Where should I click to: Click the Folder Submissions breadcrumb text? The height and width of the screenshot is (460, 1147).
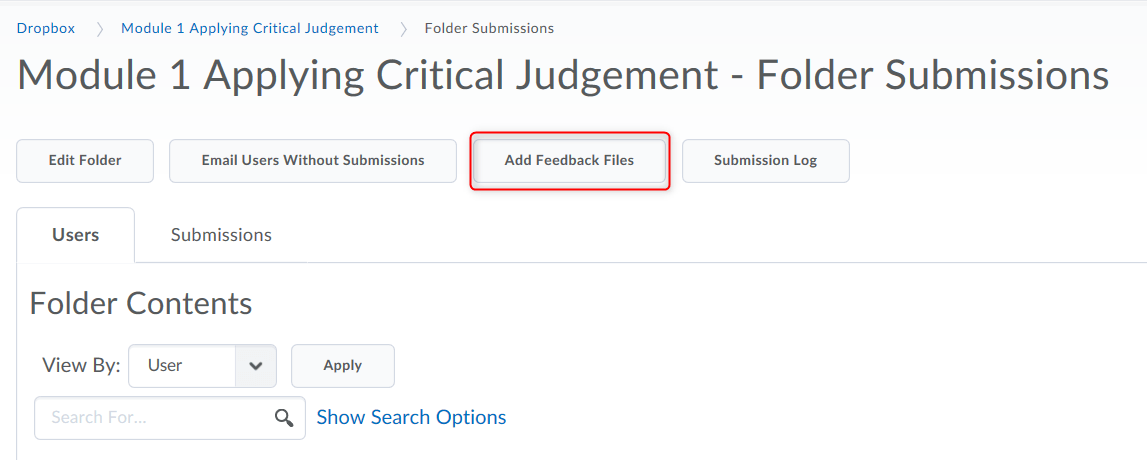coord(489,28)
